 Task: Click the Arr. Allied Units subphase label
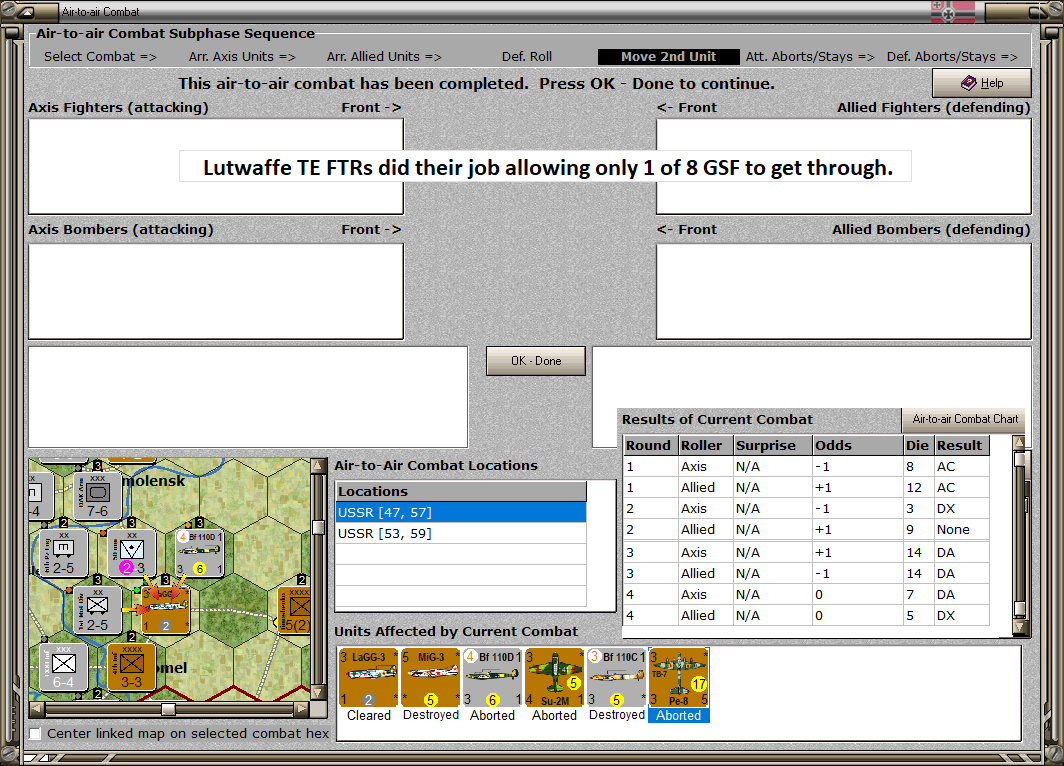384,57
